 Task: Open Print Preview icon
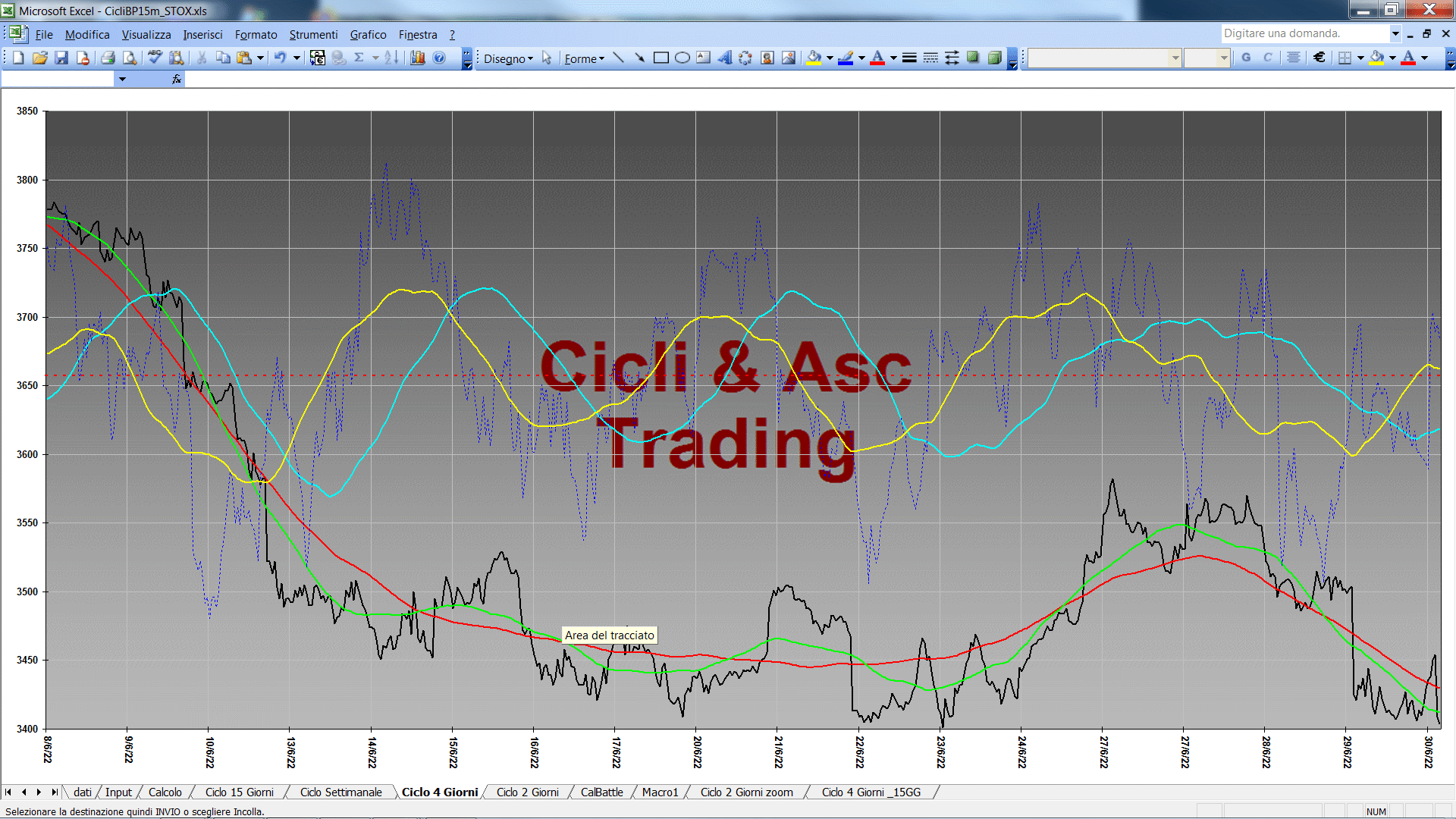(x=130, y=58)
